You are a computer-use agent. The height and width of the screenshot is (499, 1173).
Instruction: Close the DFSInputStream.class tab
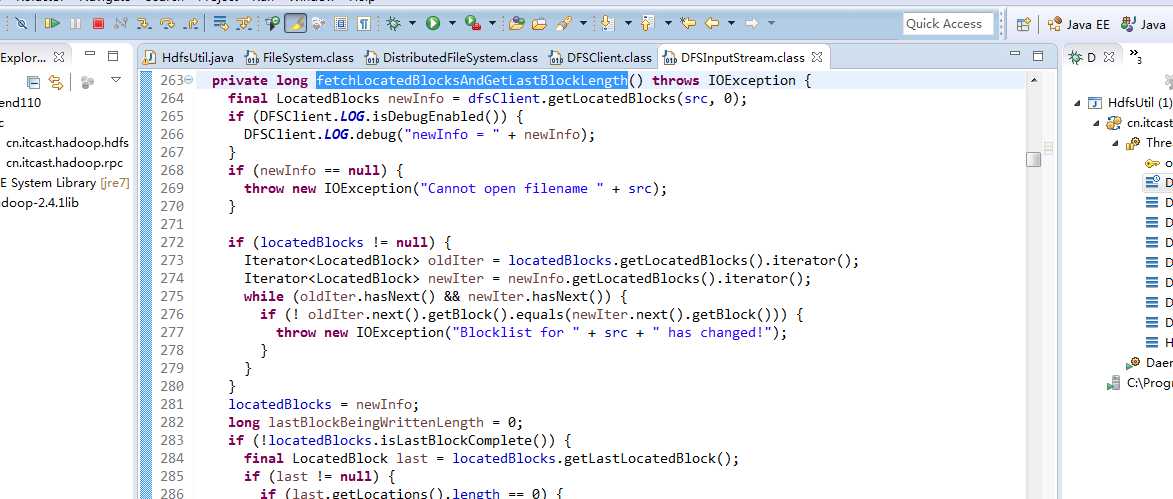coord(817,57)
